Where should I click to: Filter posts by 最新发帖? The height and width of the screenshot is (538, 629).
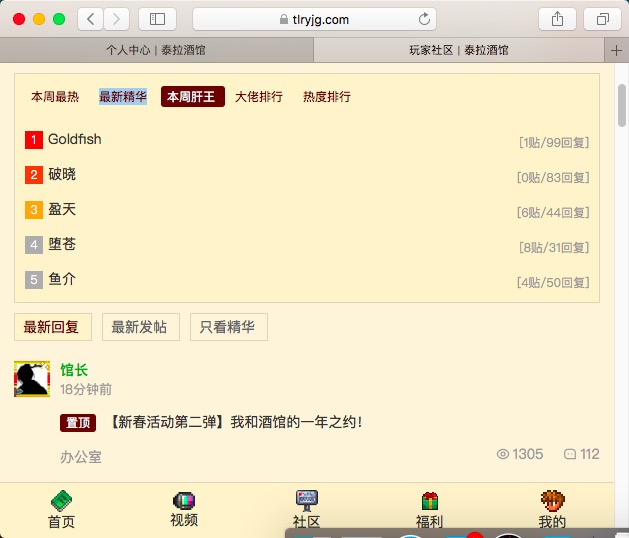(139, 327)
